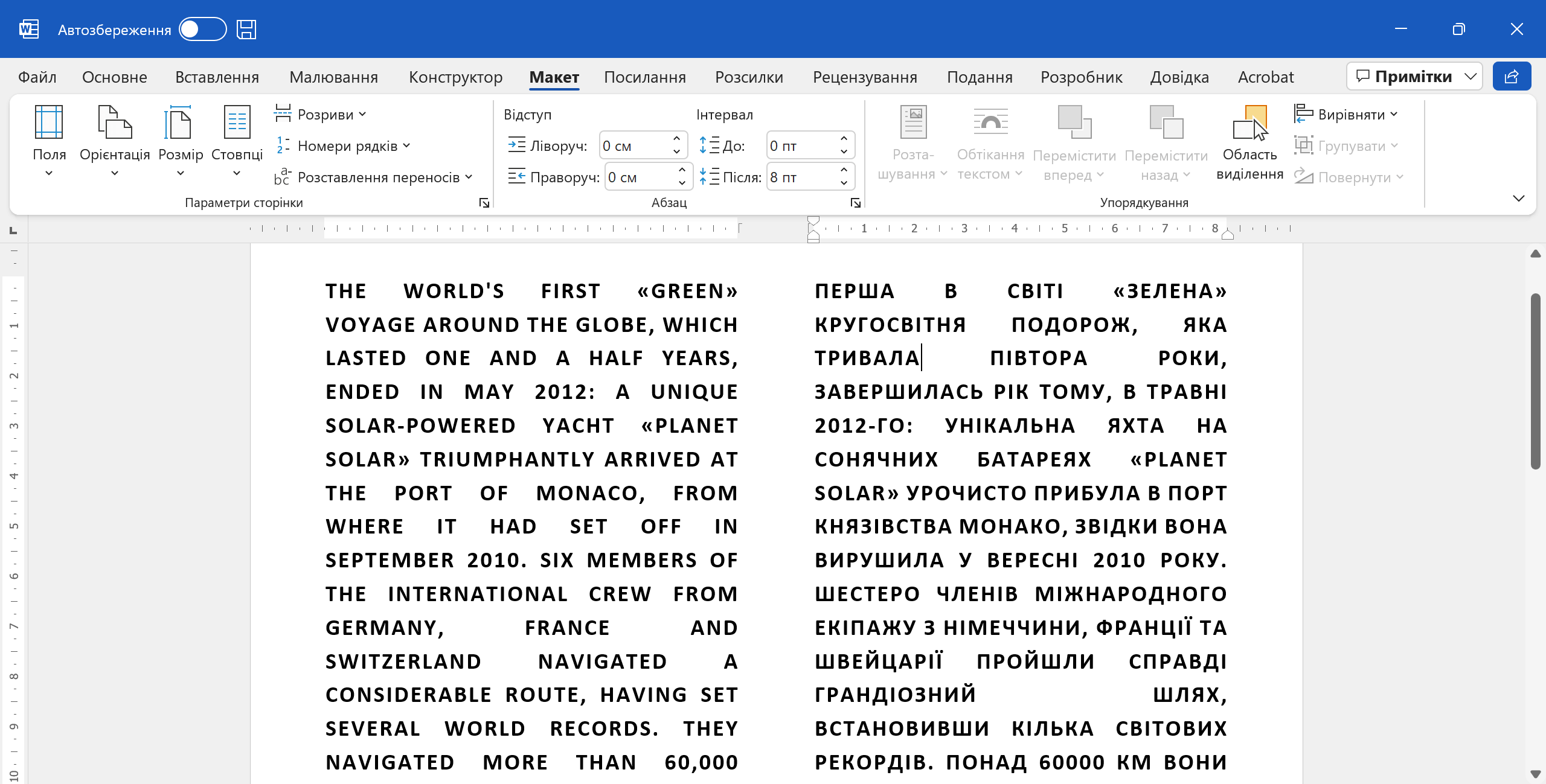Image resolution: width=1546 pixels, height=784 pixels.
Task: Open Параметри сторінки dialog launcher
Action: click(x=484, y=203)
